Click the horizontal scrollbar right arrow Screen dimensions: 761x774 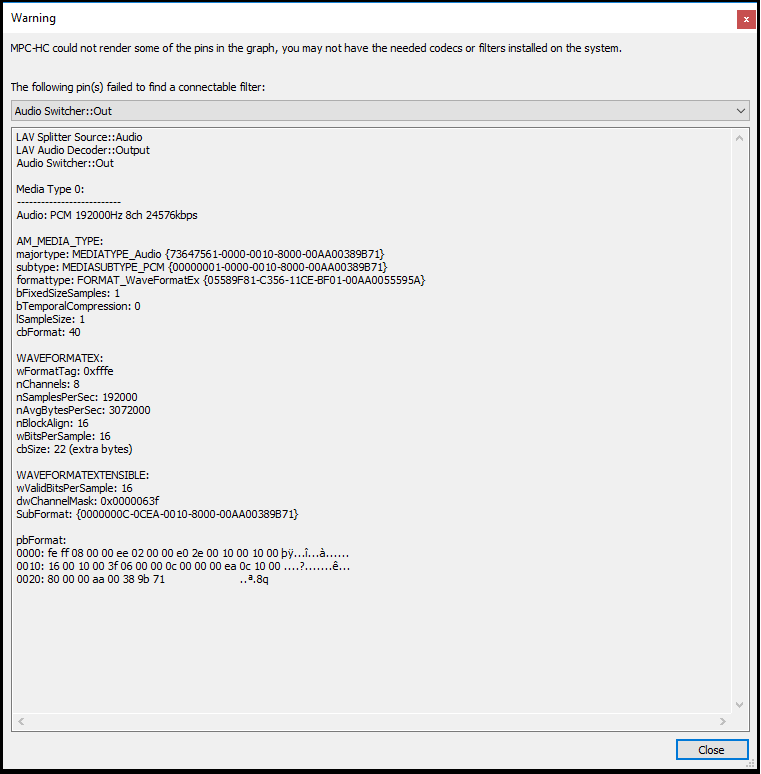(723, 721)
